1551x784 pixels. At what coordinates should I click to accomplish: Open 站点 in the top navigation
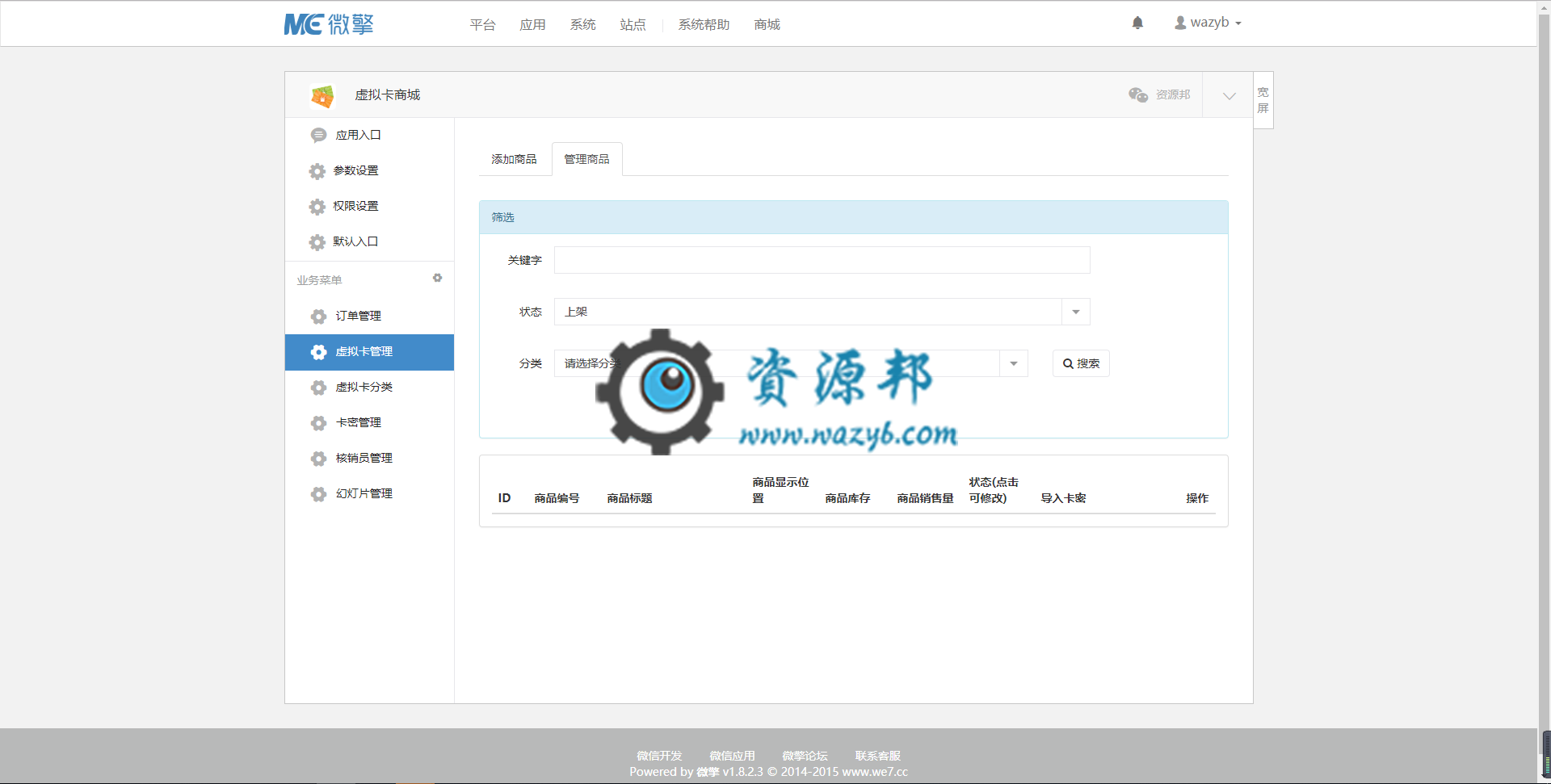(633, 25)
